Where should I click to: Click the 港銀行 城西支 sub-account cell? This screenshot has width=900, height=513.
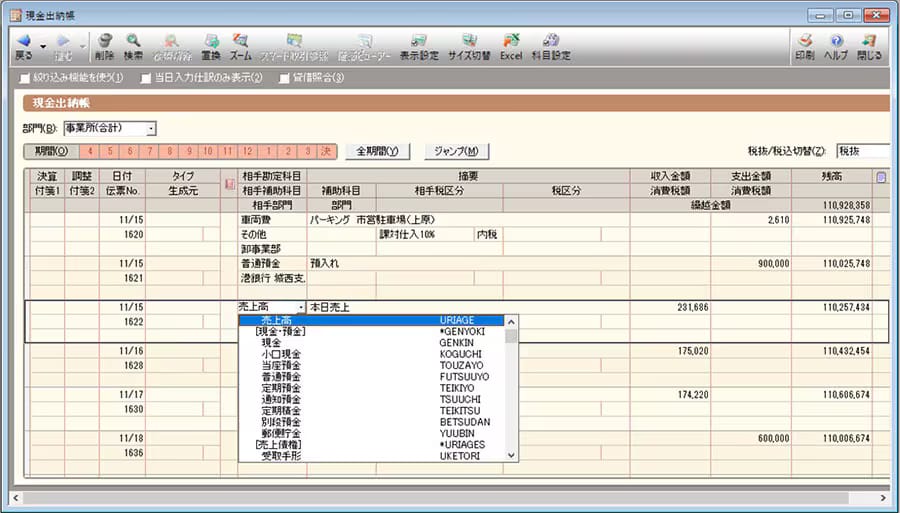click(272, 278)
